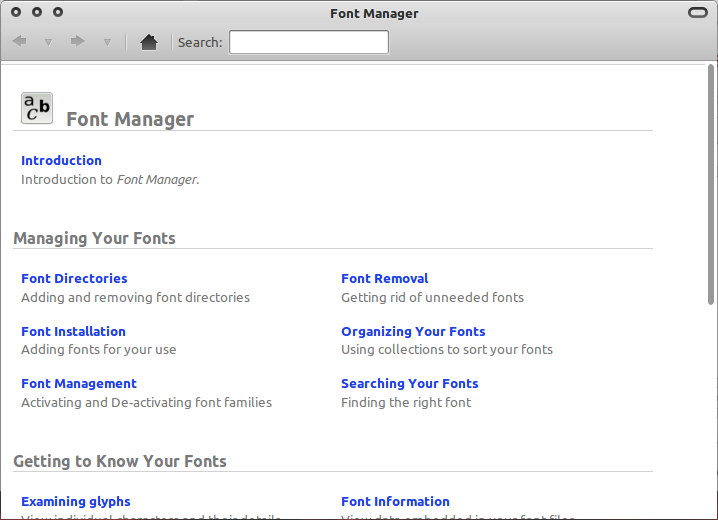Open the Font Removal link

(385, 279)
